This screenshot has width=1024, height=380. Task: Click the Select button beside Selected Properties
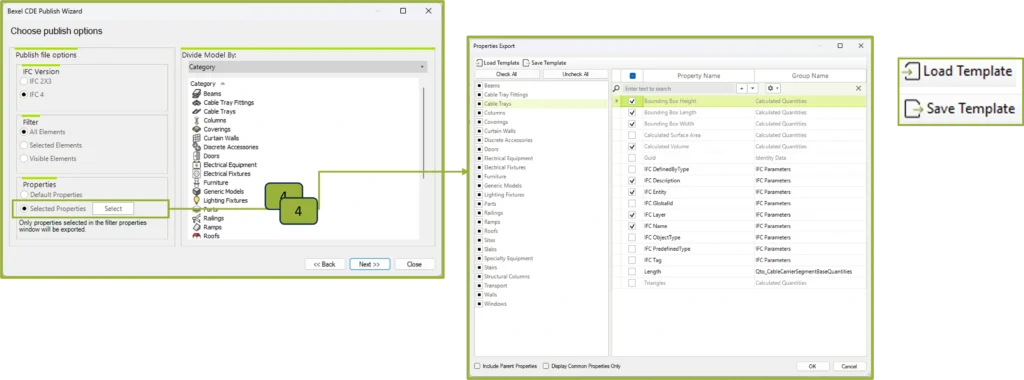(x=113, y=208)
